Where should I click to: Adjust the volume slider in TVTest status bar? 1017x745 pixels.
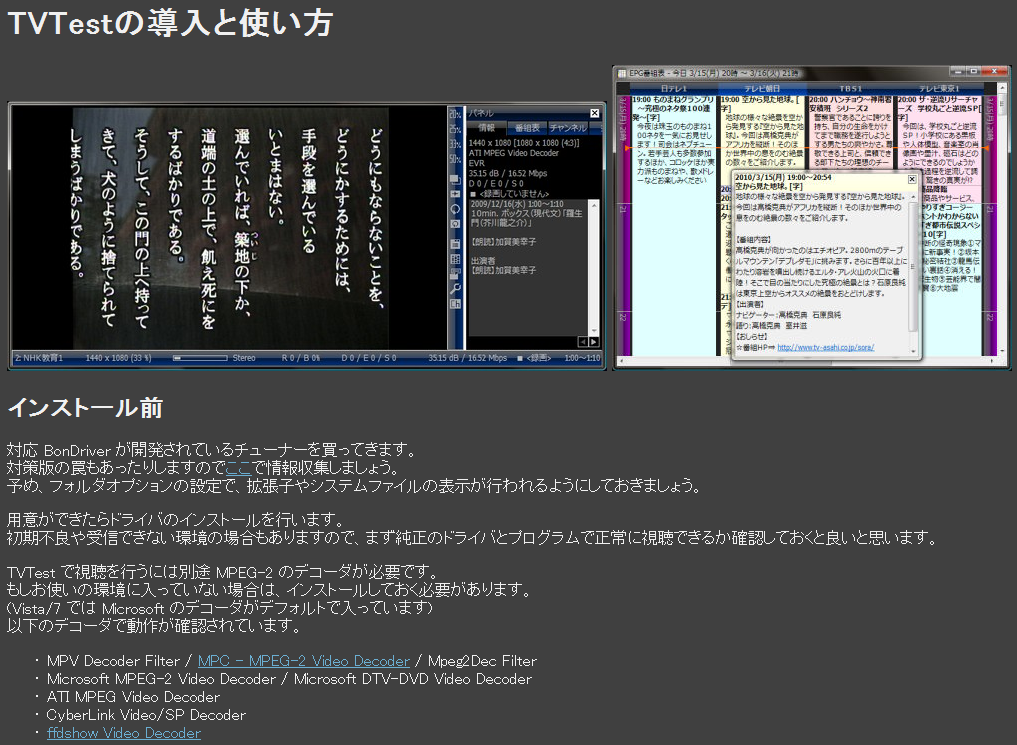(200, 358)
